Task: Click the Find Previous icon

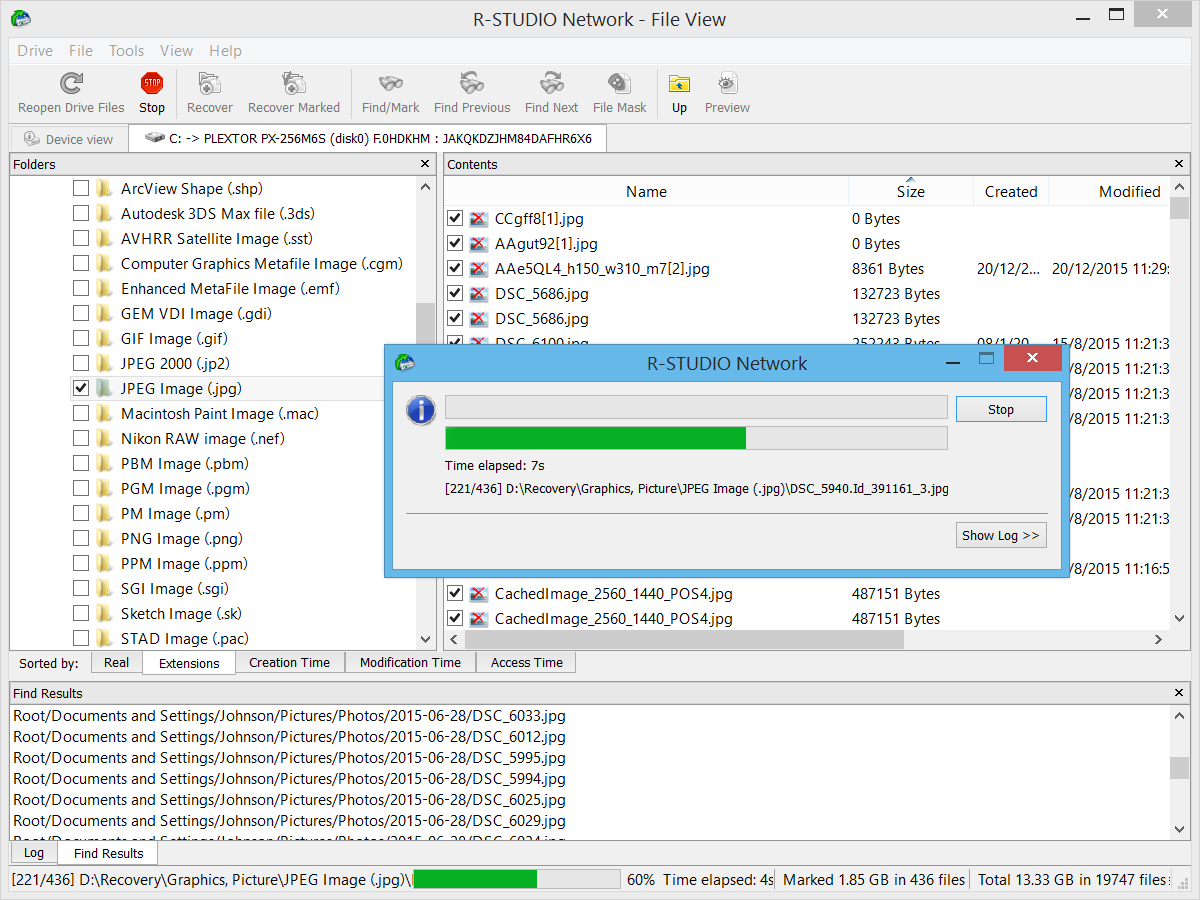Action: (x=471, y=92)
